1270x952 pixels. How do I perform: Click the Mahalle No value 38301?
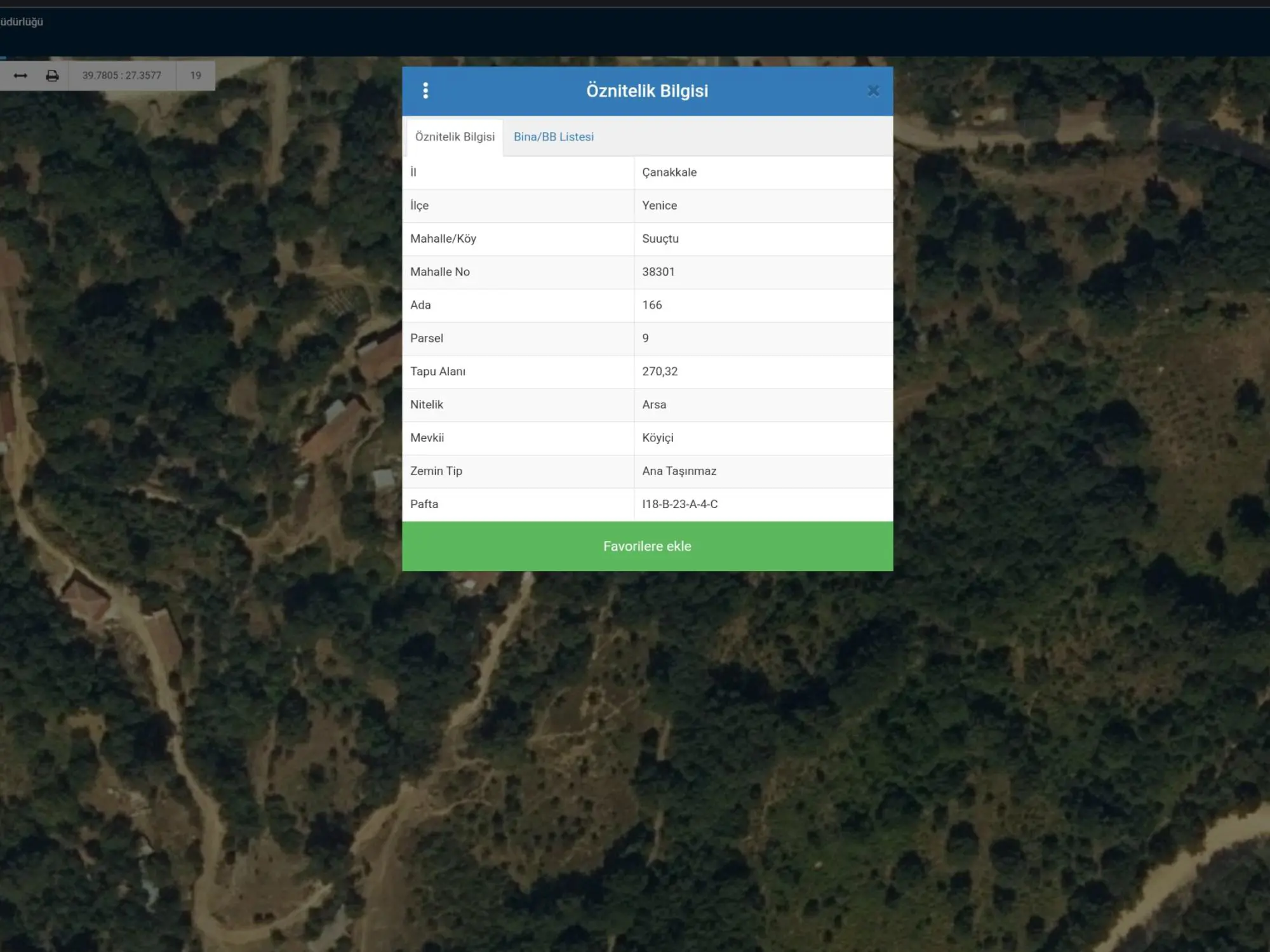point(658,272)
